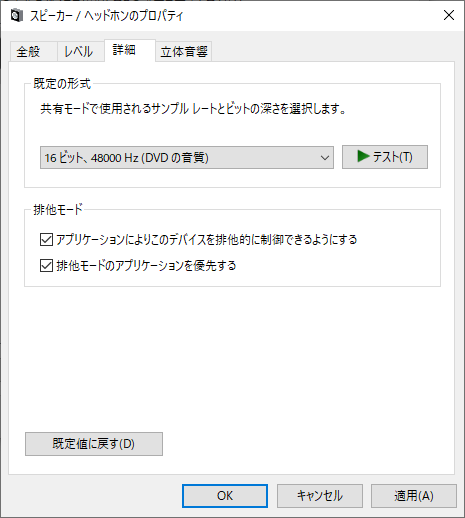Click the スピーカー / ヘッドホンのプロパティ title text
The height and width of the screenshot is (518, 465).
click(107, 16)
